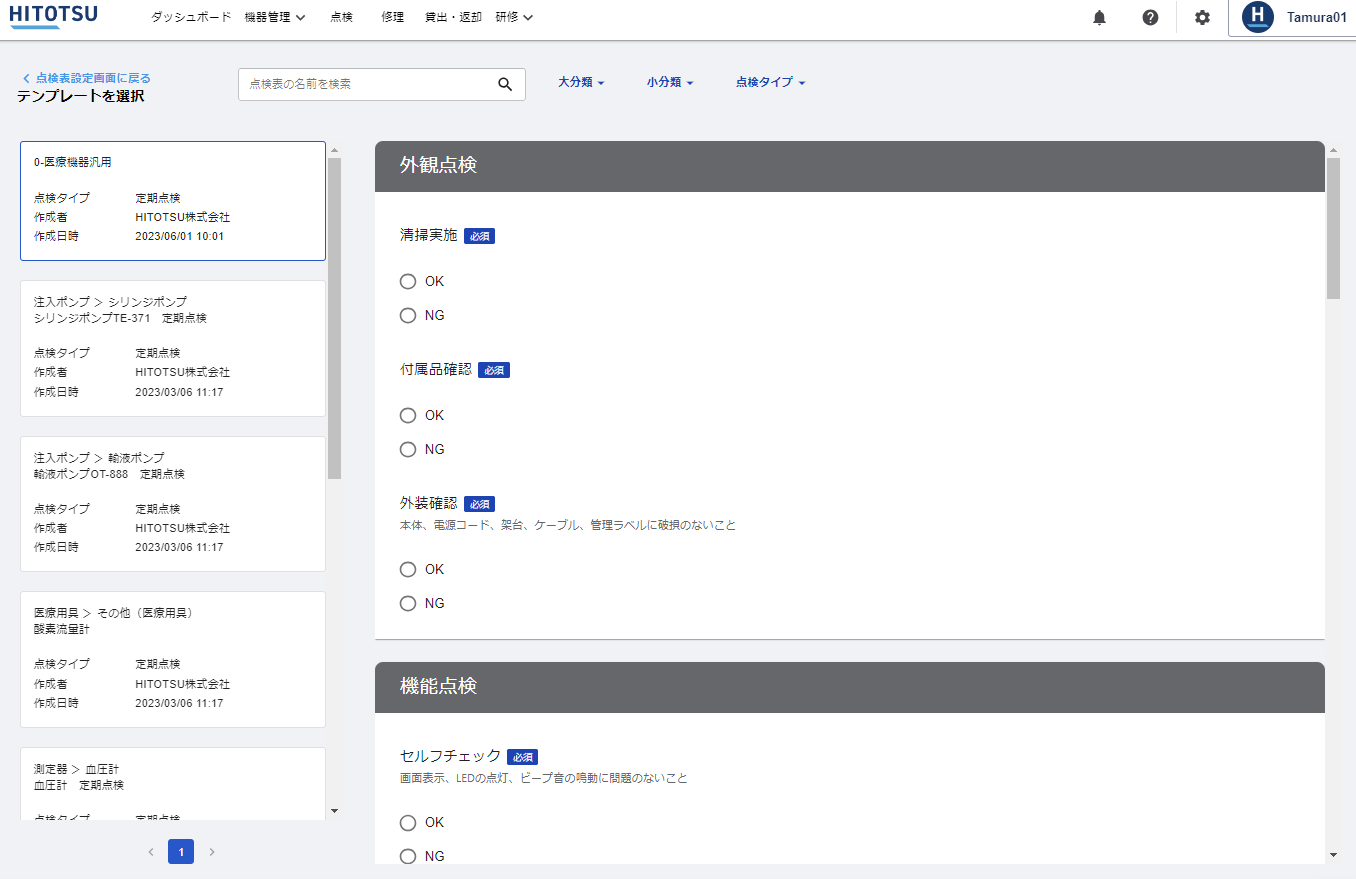
Task: Click the Tamura01 user avatar
Action: coord(1258,17)
